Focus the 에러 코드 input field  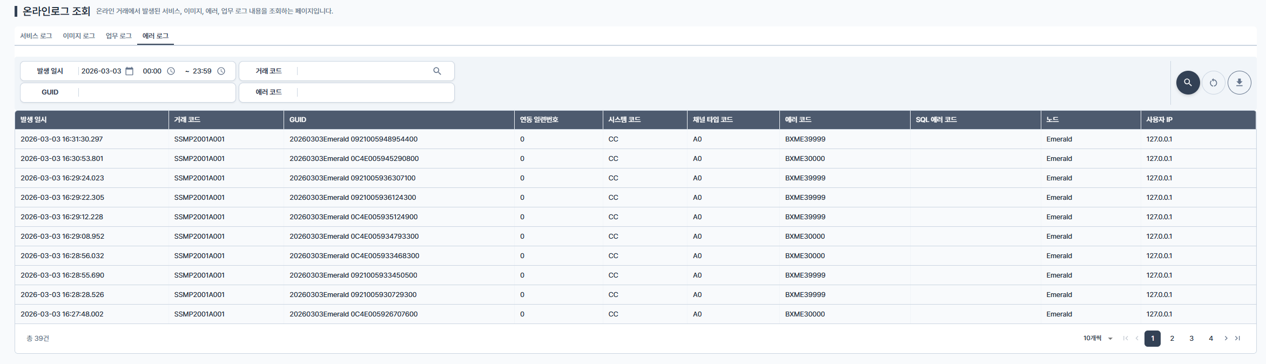pos(375,92)
